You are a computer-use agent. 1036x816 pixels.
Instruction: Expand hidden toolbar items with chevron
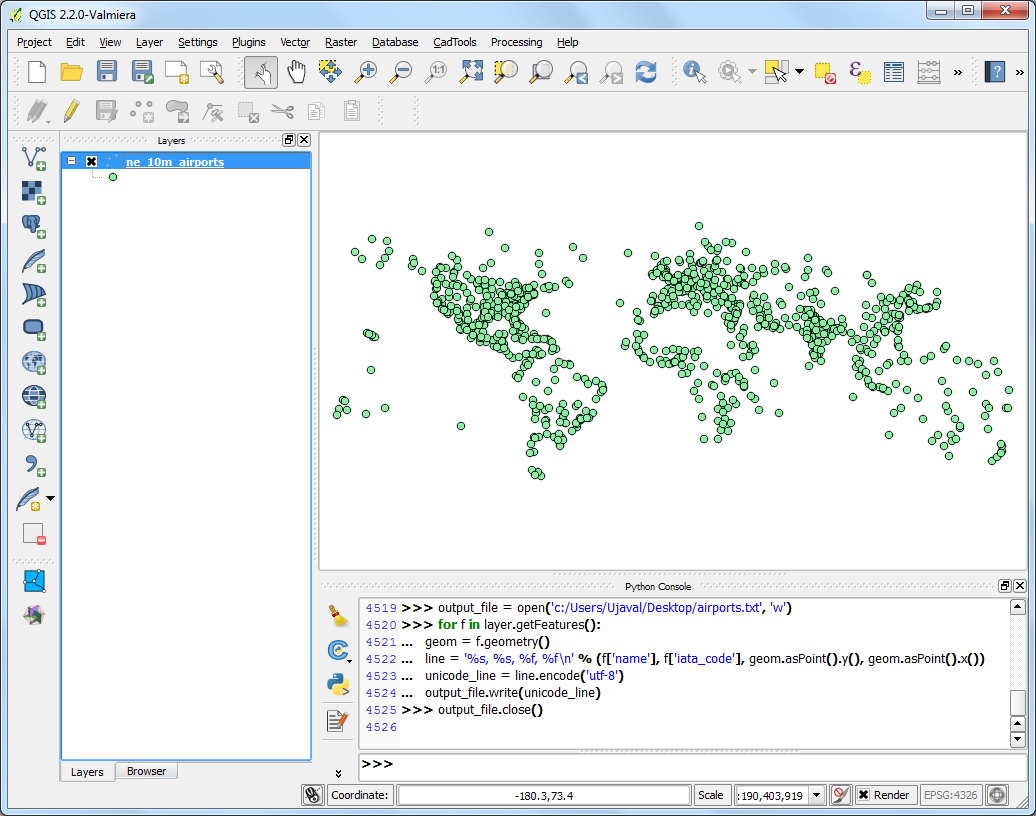click(x=957, y=72)
